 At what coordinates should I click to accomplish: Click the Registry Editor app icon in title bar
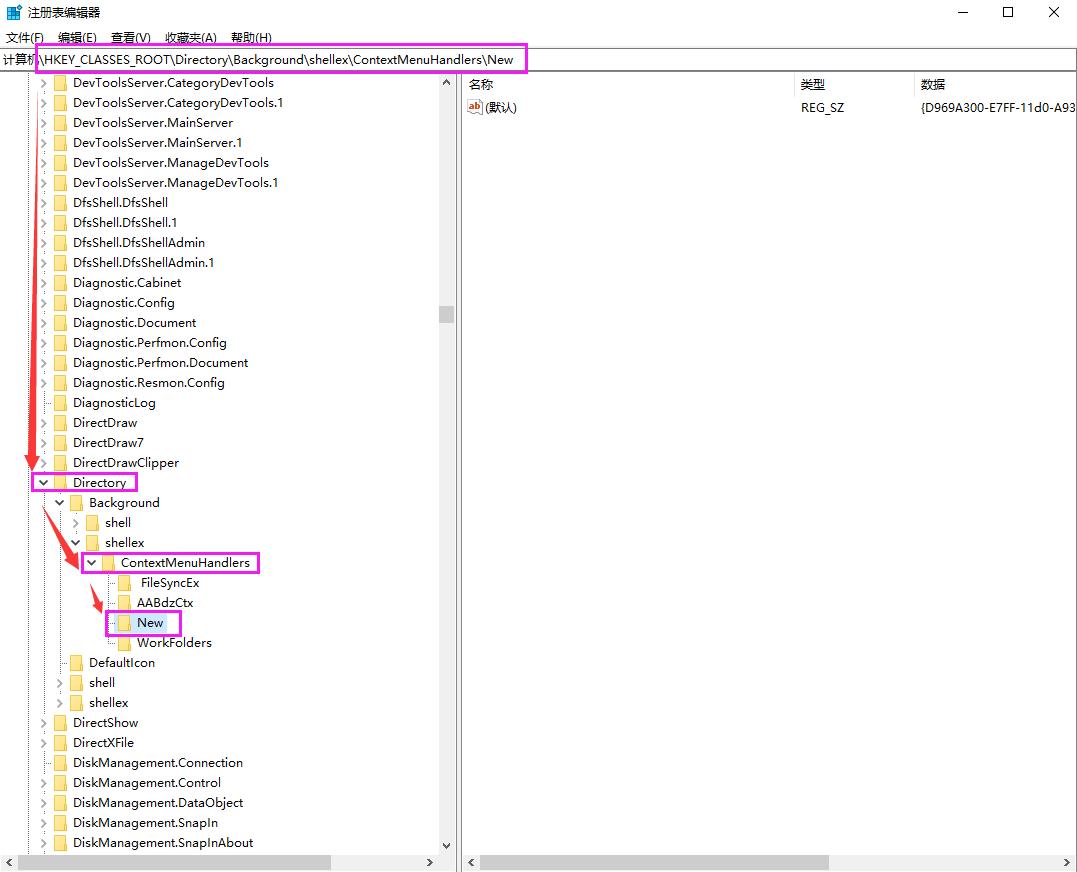[14, 13]
